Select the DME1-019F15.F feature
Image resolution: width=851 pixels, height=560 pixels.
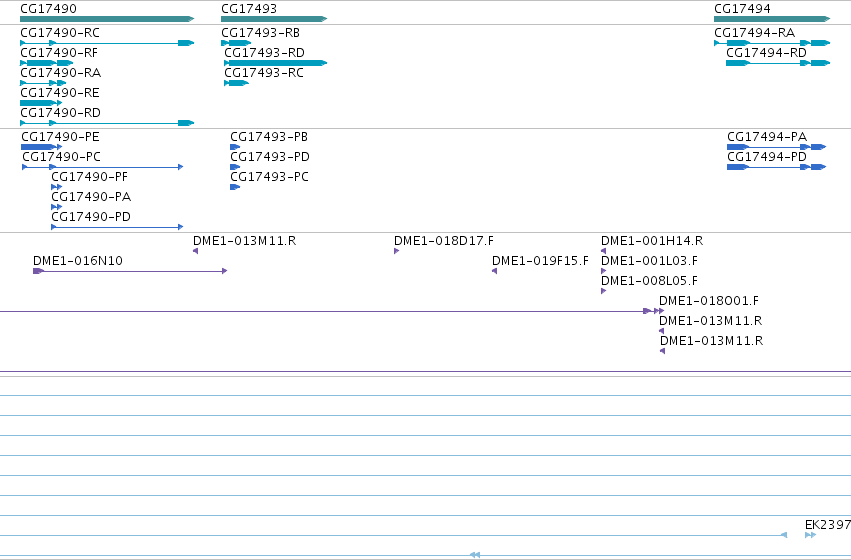point(494,271)
